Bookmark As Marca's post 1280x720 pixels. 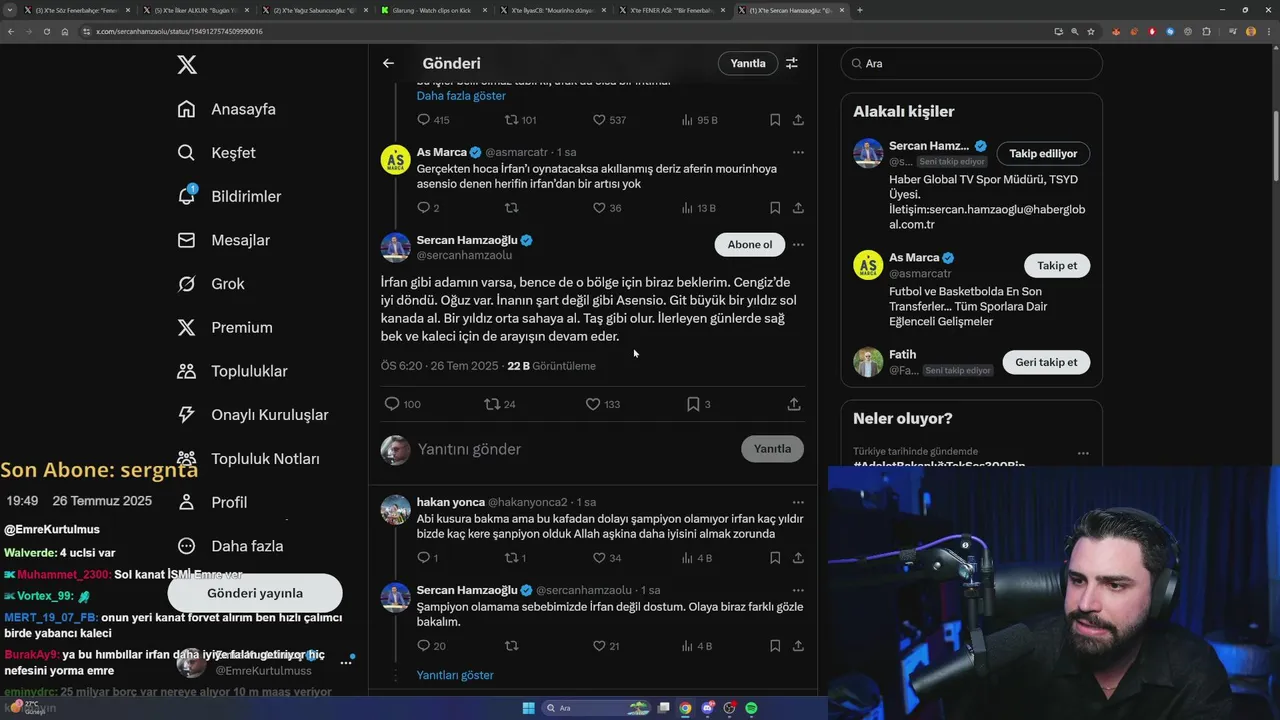(775, 208)
